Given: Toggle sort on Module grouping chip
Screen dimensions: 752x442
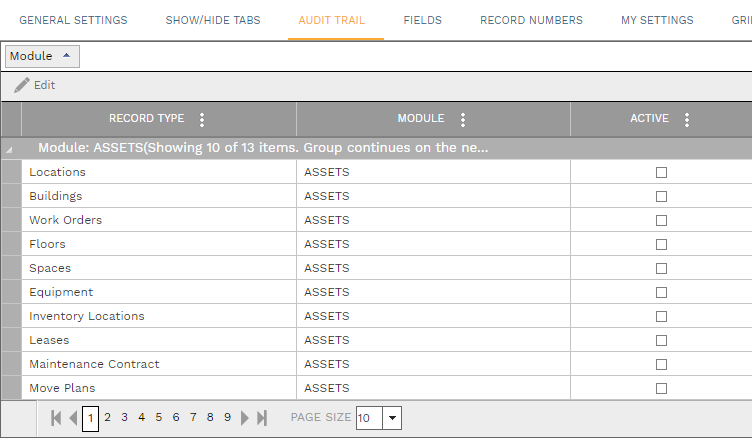Looking at the screenshot, I should click(x=41, y=57).
